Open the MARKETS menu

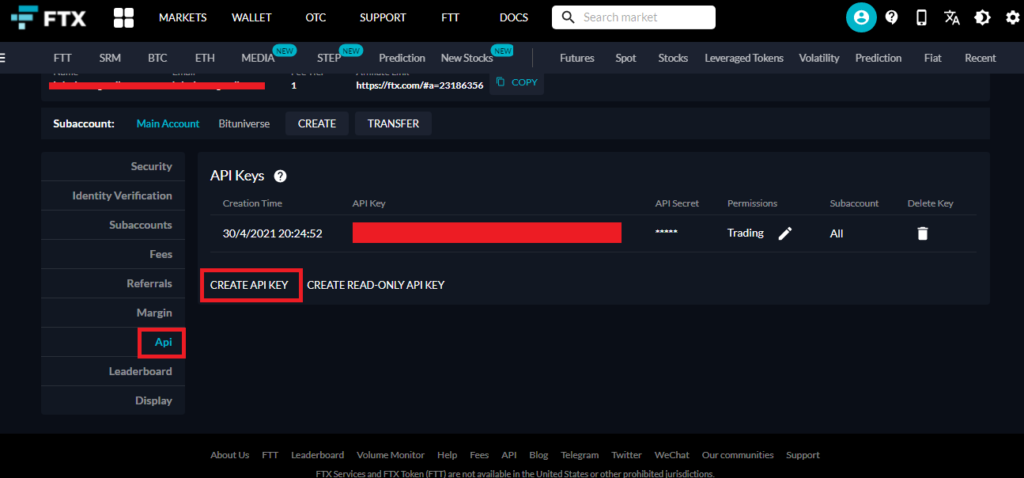click(x=183, y=18)
